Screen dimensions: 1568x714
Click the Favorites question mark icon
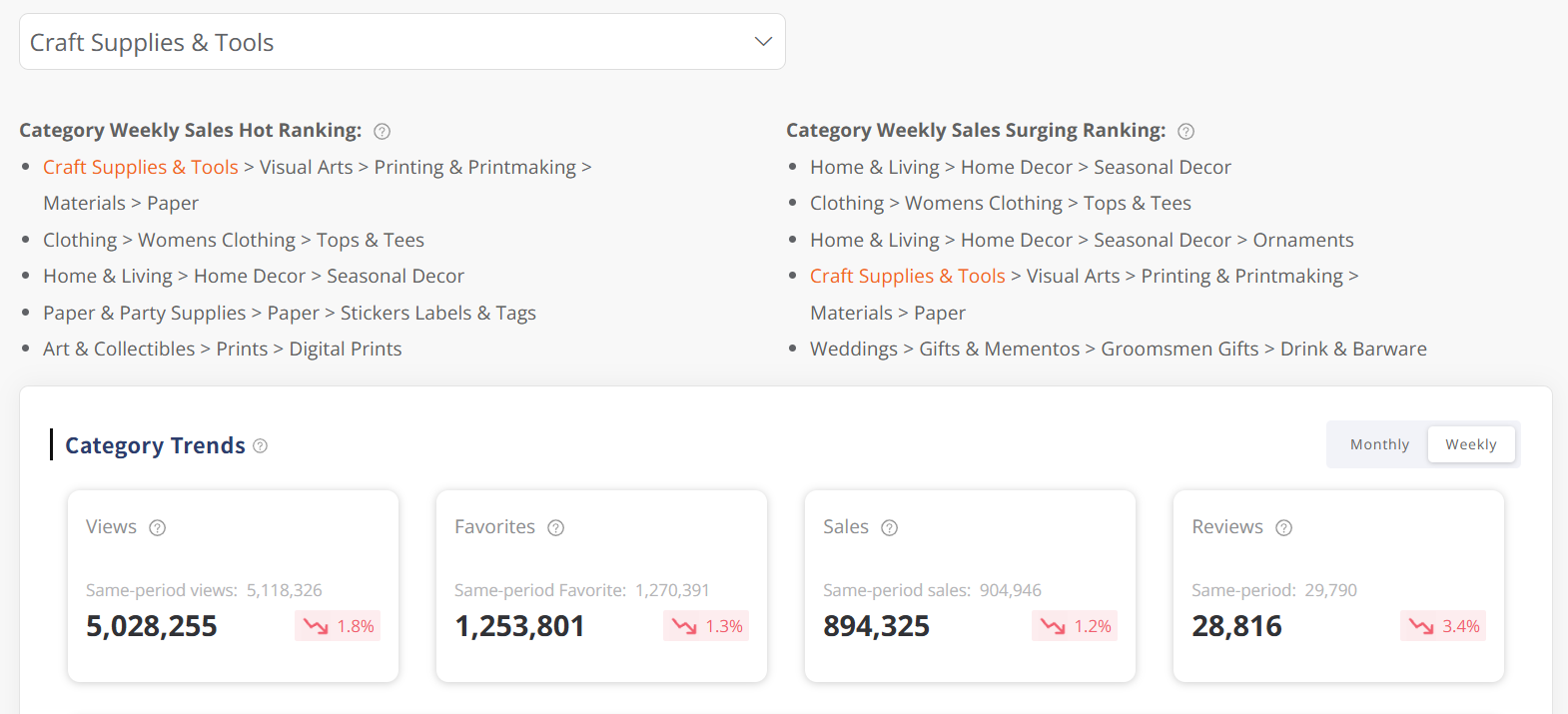click(555, 527)
